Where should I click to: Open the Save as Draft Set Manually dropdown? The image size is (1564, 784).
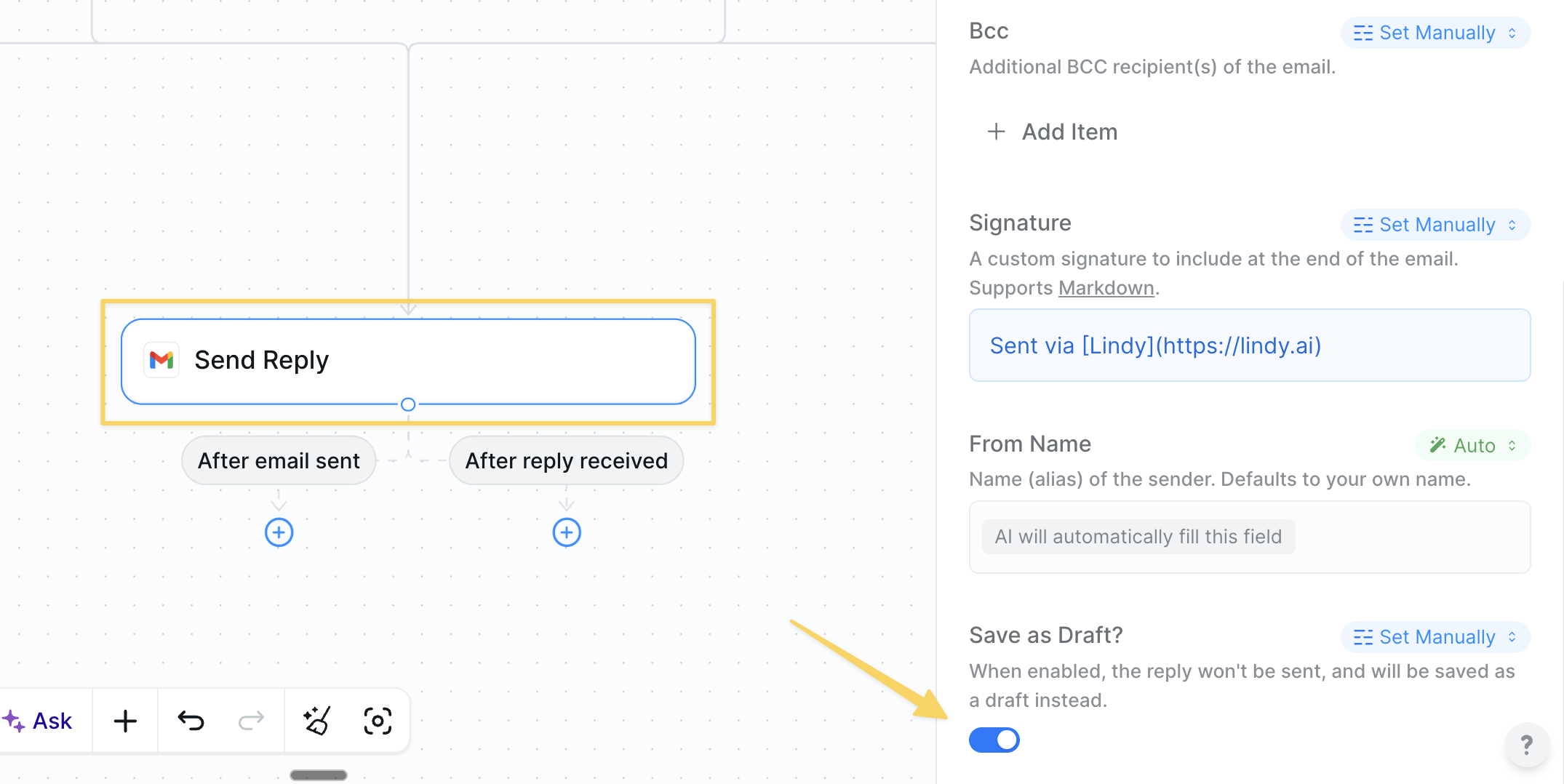[x=1435, y=636]
